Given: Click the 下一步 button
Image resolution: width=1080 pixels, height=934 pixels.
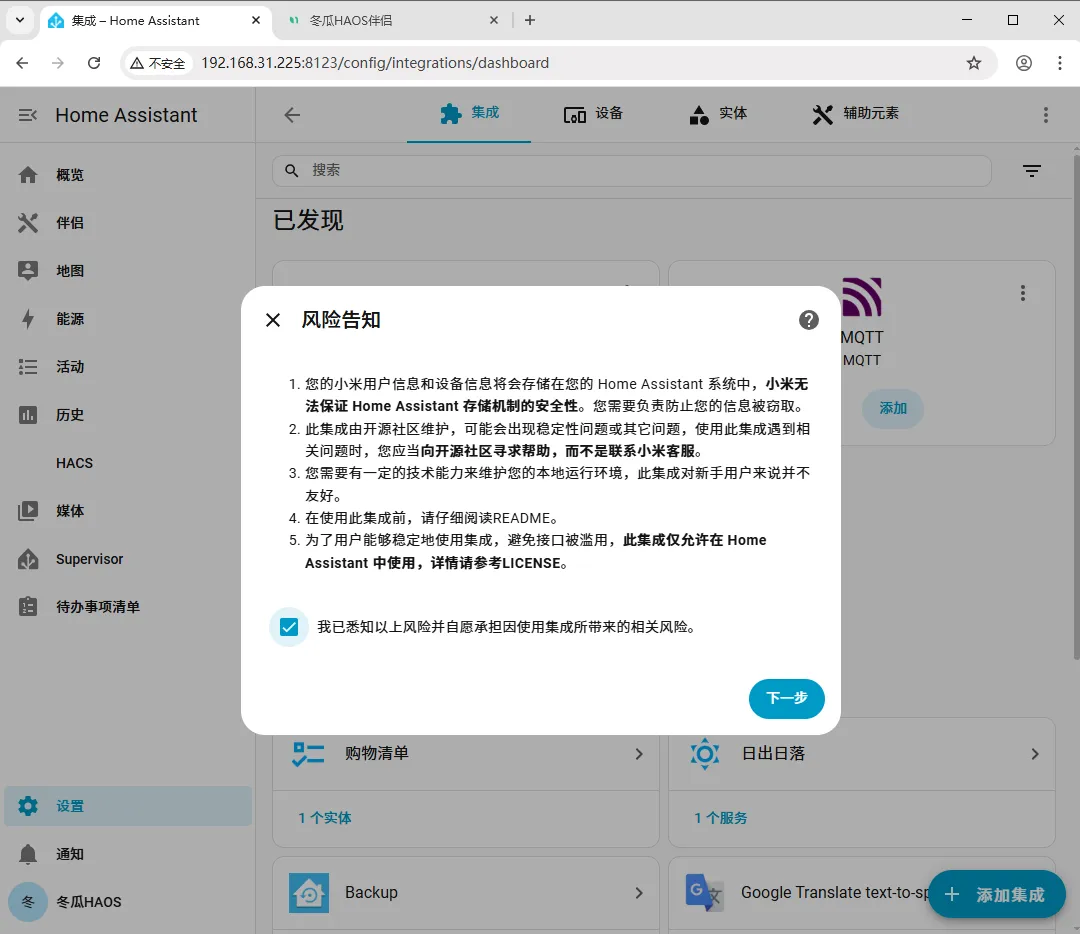Looking at the screenshot, I should pyautogui.click(x=787, y=698).
